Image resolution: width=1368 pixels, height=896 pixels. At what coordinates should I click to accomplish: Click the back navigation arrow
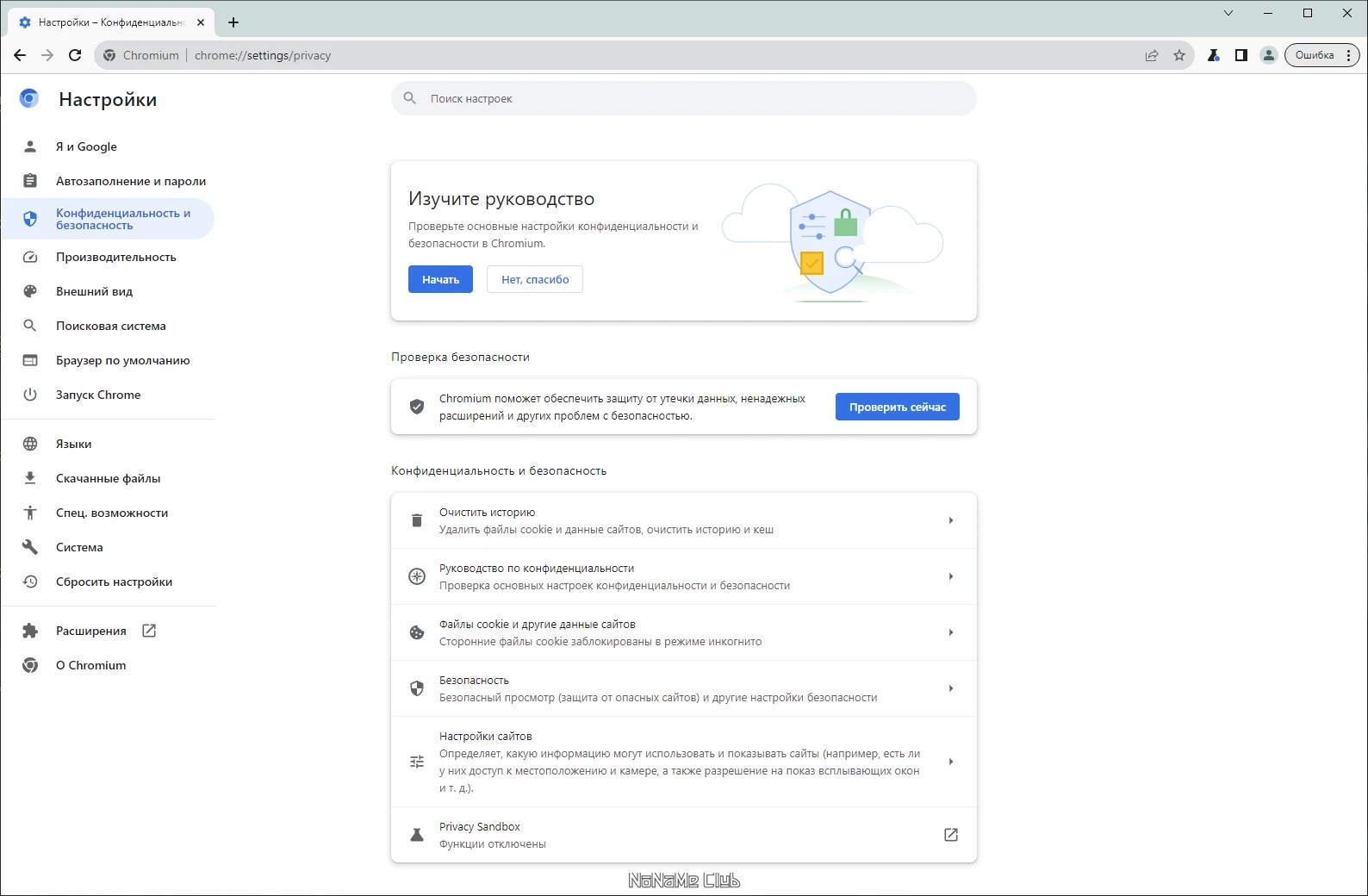coord(20,55)
